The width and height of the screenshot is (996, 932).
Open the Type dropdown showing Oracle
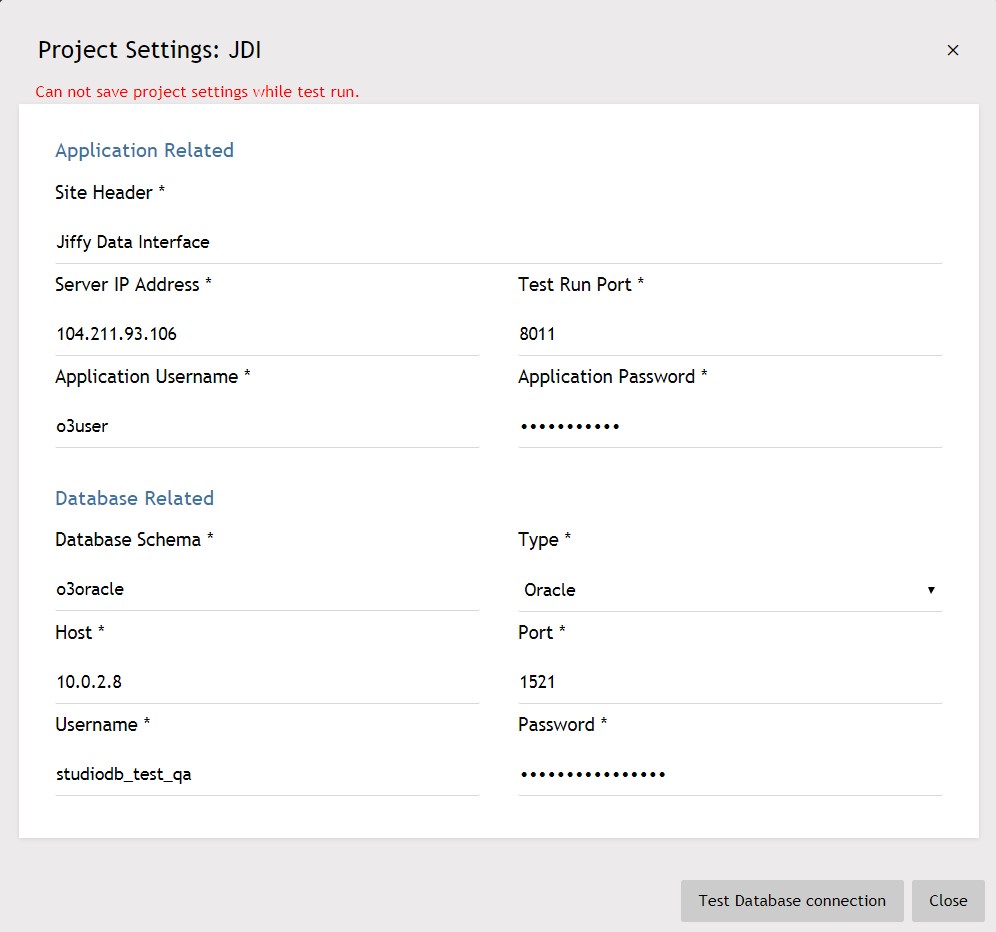pyautogui.click(x=730, y=590)
